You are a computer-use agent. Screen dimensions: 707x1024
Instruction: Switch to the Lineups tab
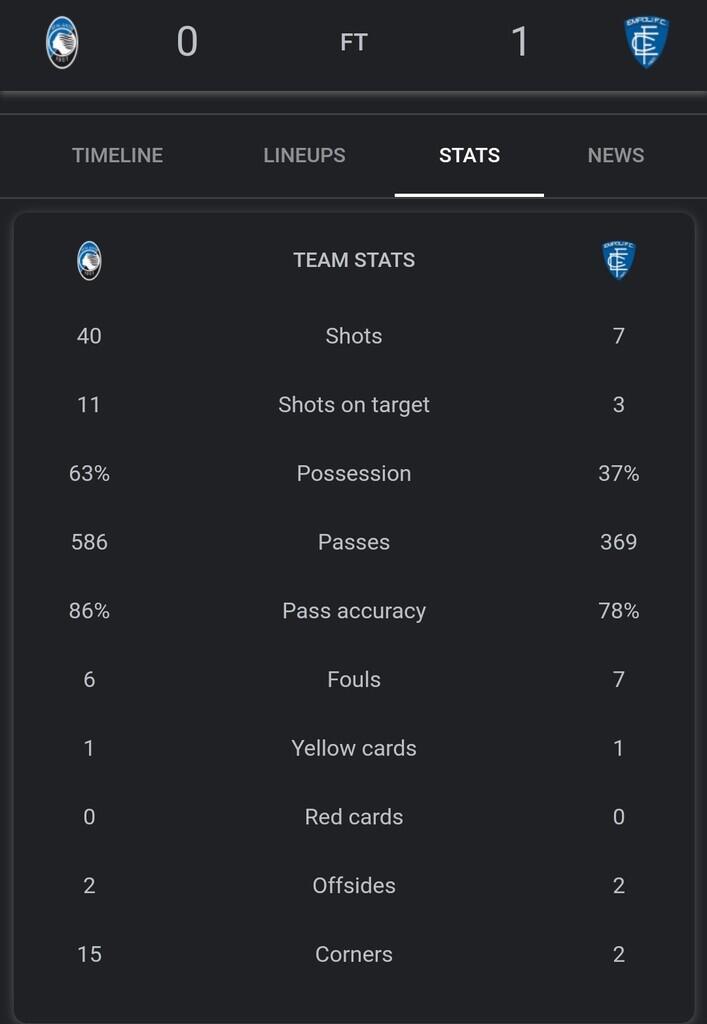pos(304,155)
